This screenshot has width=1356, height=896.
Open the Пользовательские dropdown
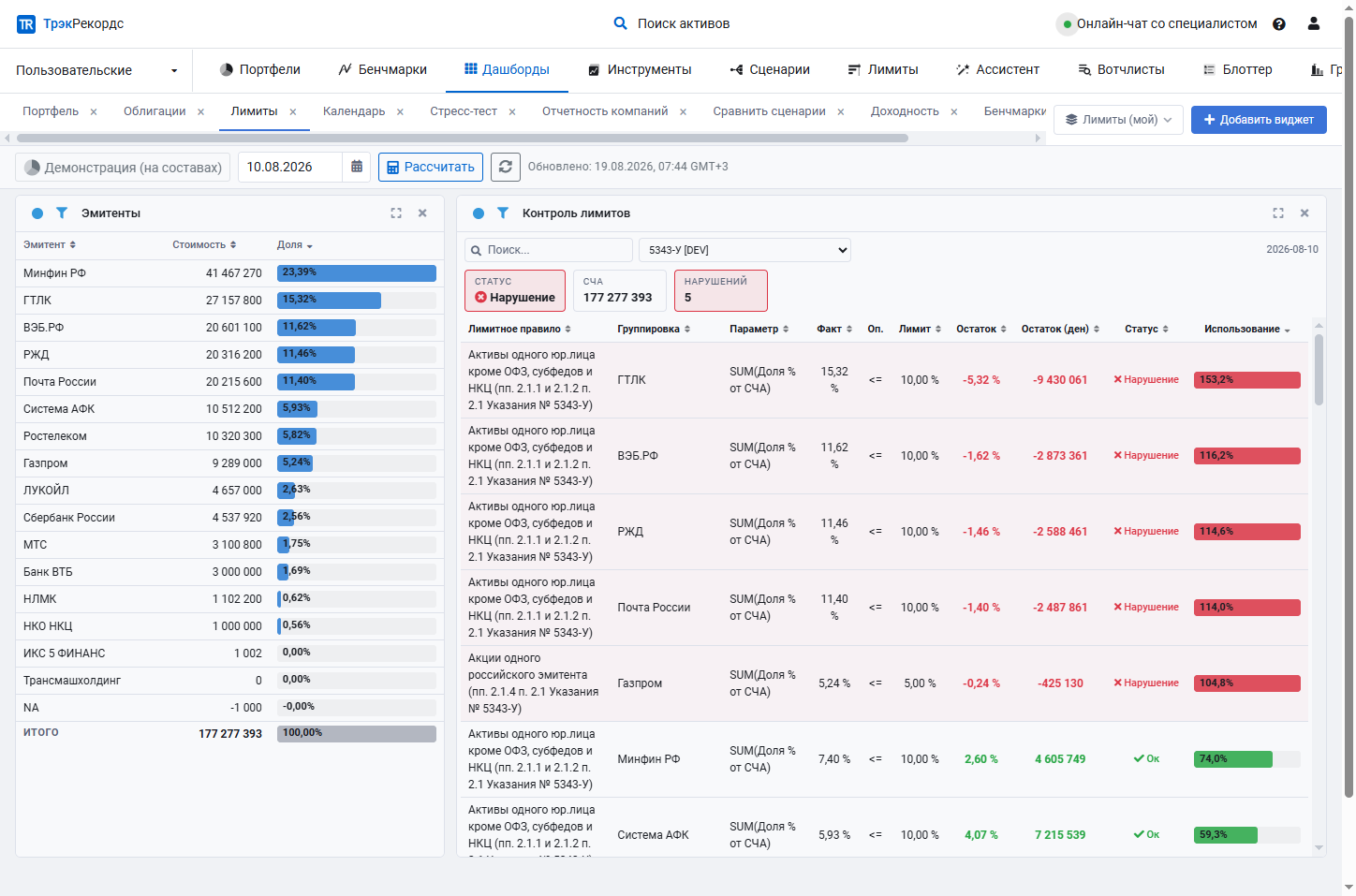(x=96, y=70)
